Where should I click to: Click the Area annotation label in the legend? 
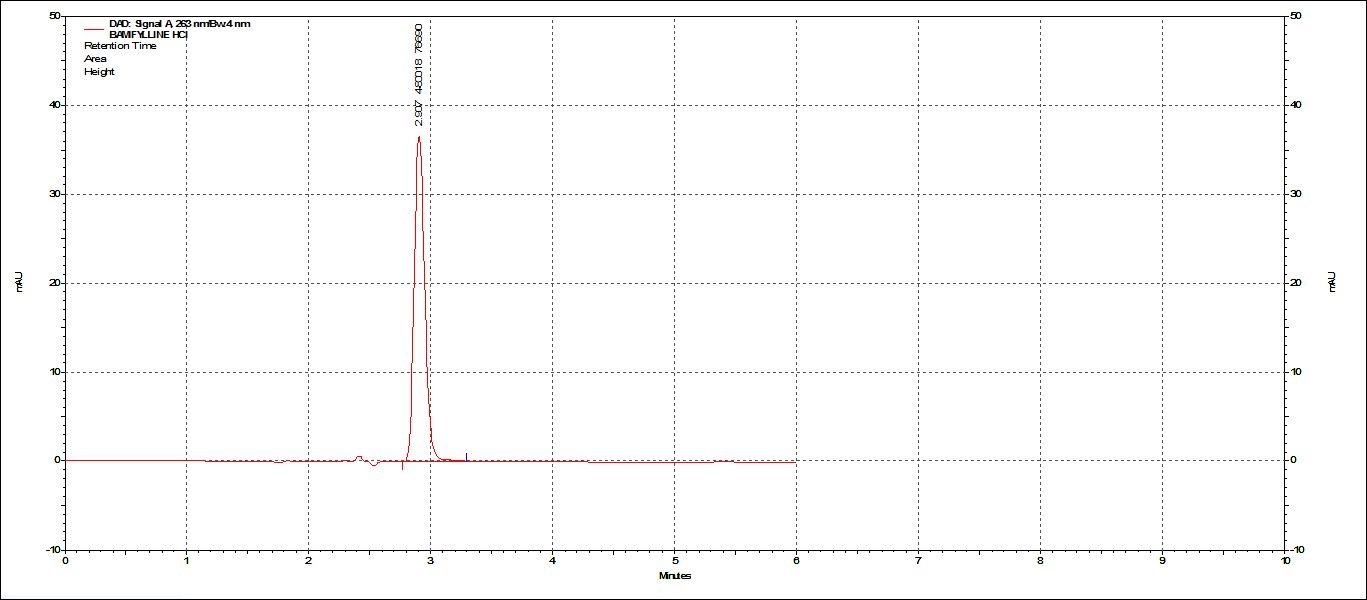tap(95, 59)
